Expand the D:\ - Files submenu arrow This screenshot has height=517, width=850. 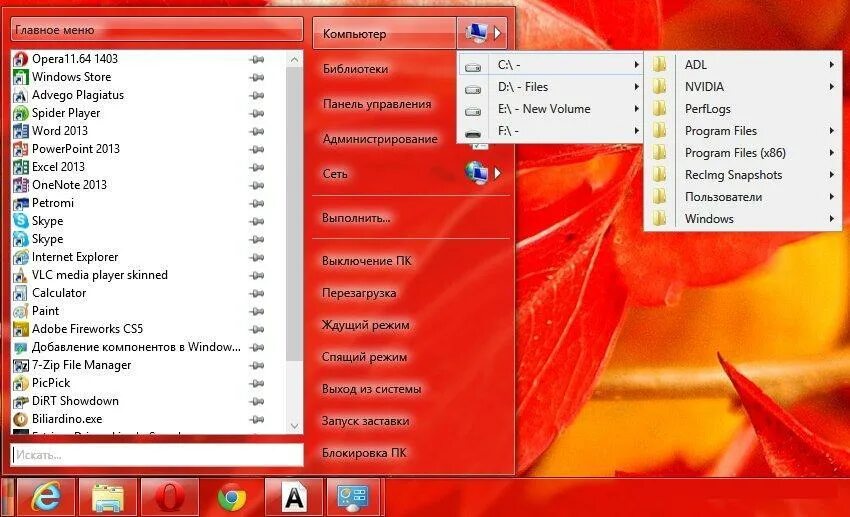pyautogui.click(x=636, y=87)
